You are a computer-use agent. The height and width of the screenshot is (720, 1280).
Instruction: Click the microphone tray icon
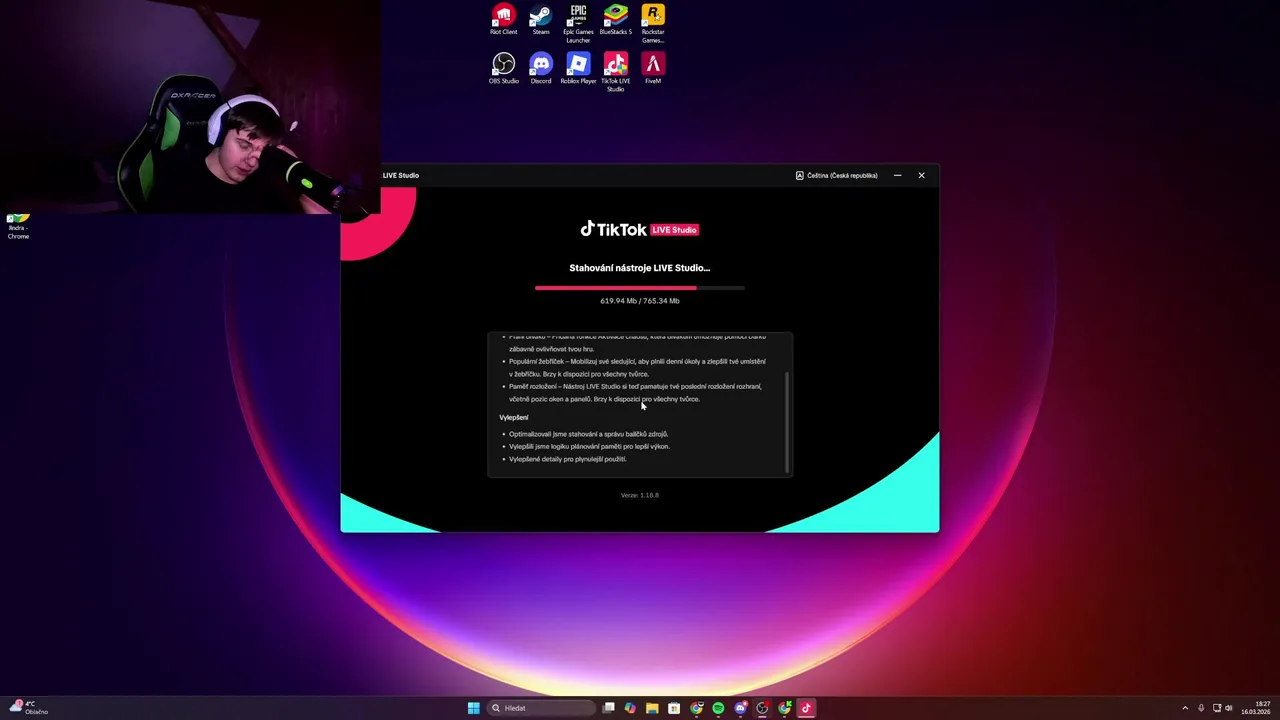click(x=1201, y=708)
